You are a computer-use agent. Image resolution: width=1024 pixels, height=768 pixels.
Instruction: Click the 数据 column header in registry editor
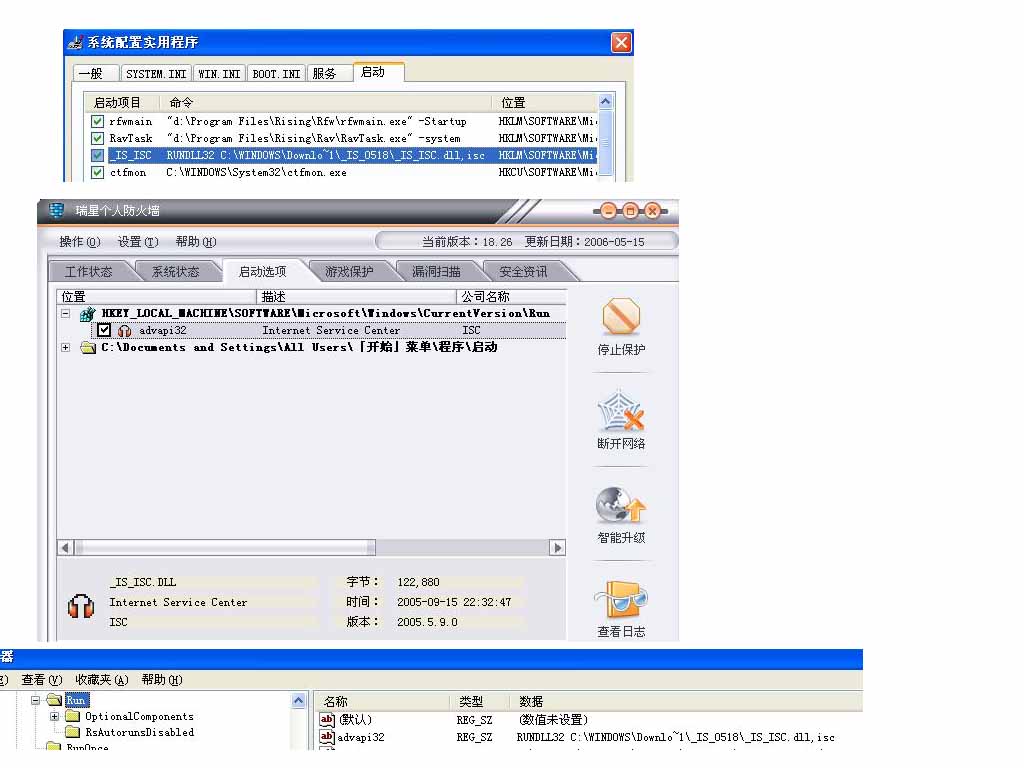(686, 701)
